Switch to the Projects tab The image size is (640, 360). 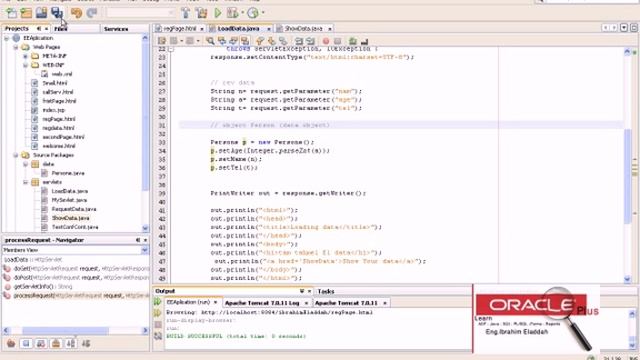click(17, 29)
